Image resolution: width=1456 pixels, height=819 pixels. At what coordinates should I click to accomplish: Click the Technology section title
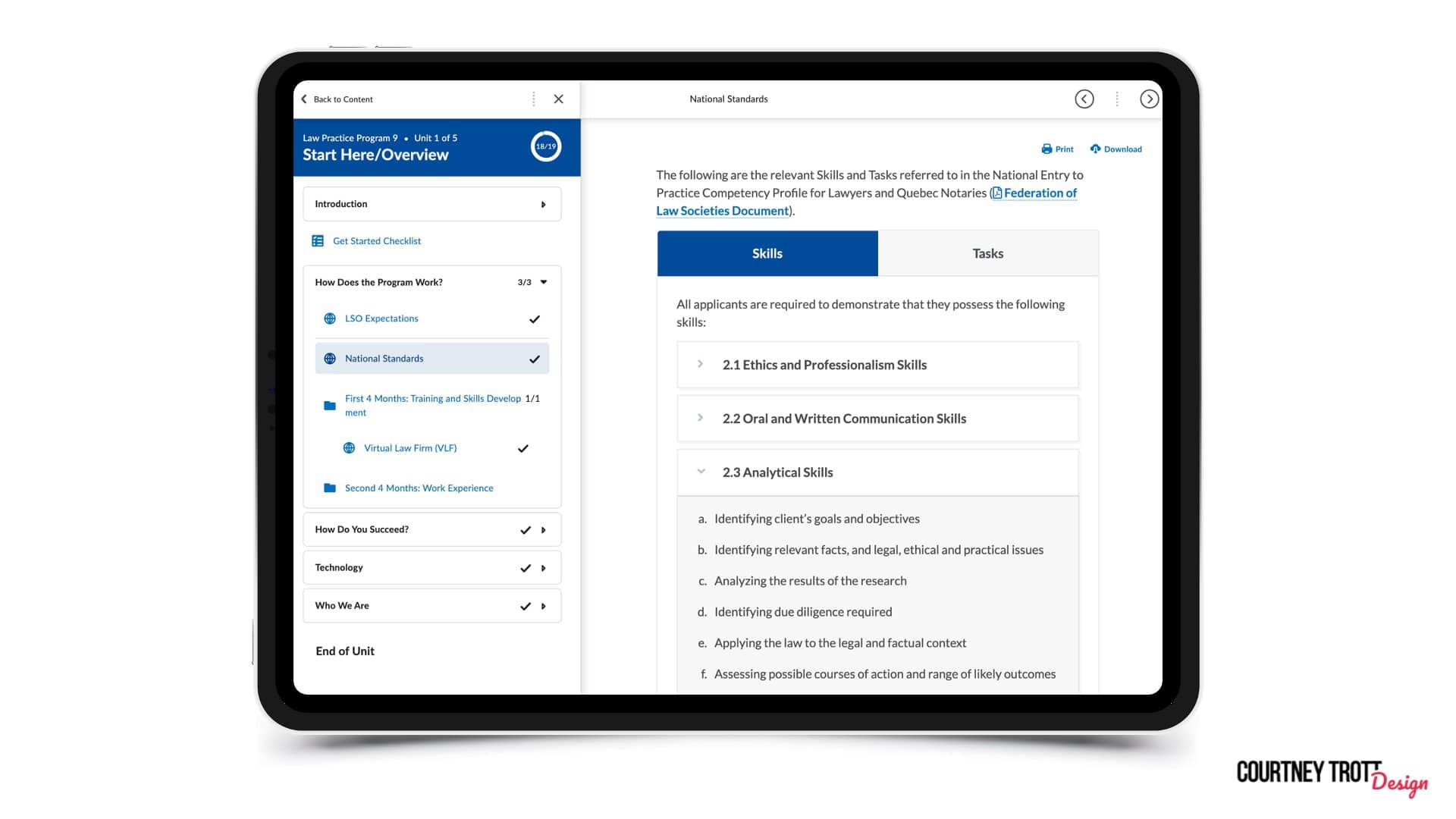339,567
